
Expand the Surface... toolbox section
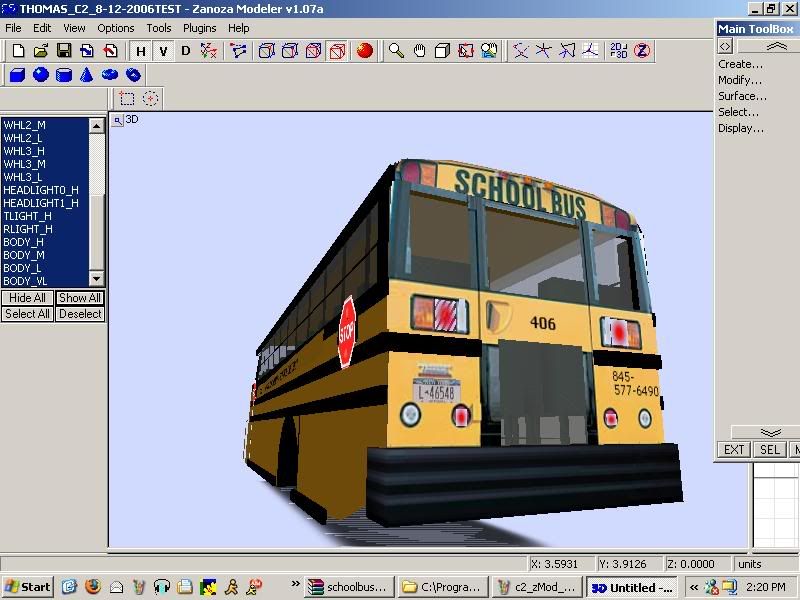[742, 96]
